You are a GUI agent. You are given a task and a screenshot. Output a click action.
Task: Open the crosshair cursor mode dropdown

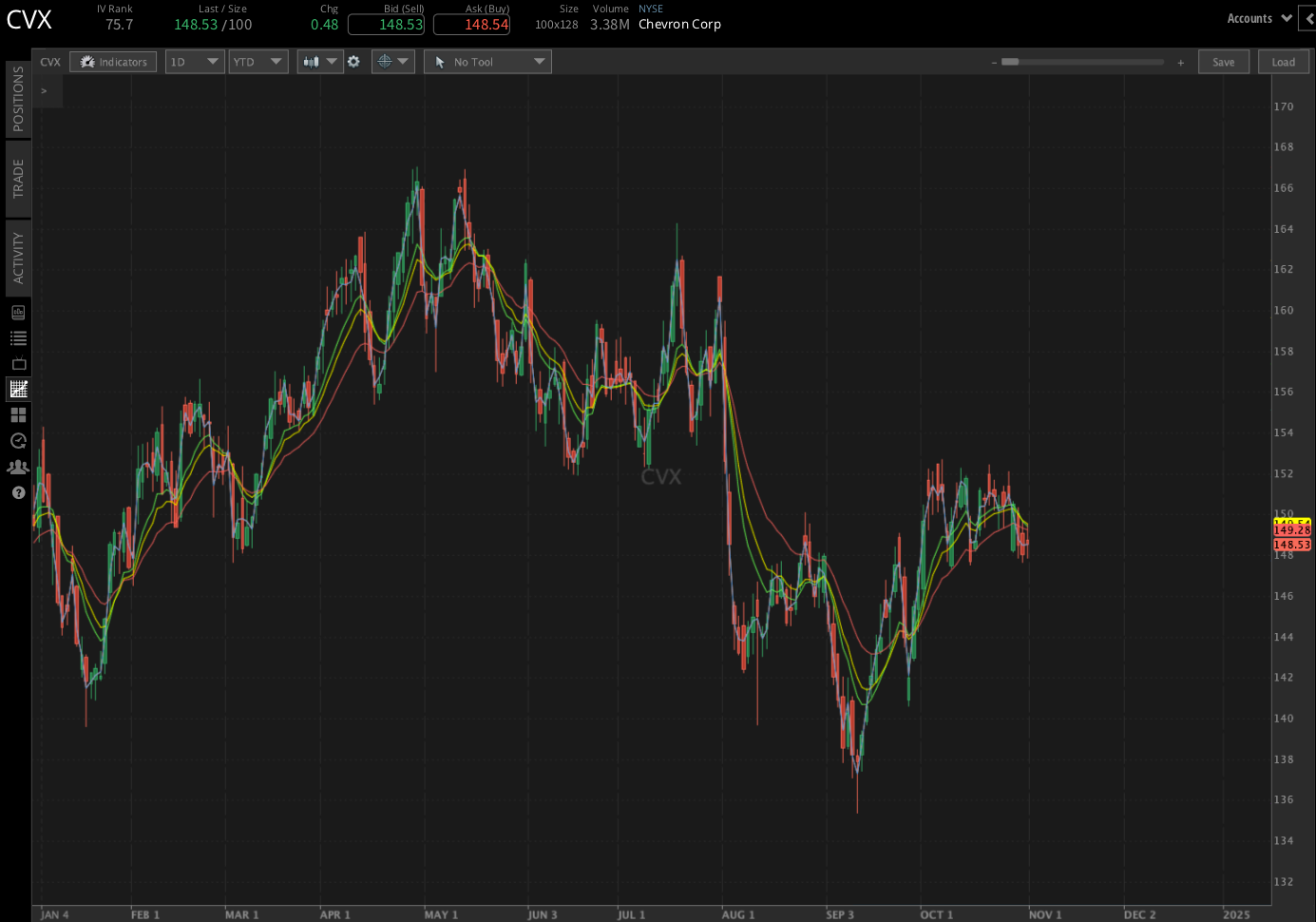[392, 62]
